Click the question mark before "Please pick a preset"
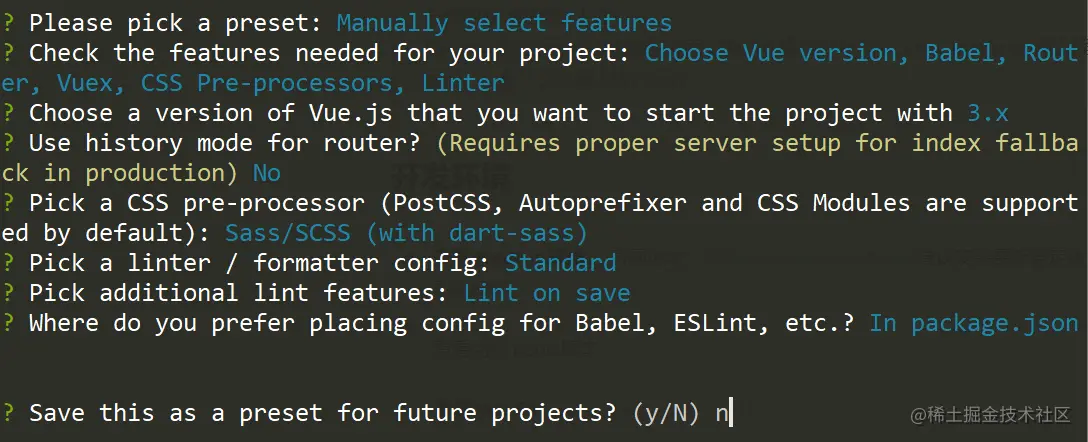 click(x=7, y=23)
